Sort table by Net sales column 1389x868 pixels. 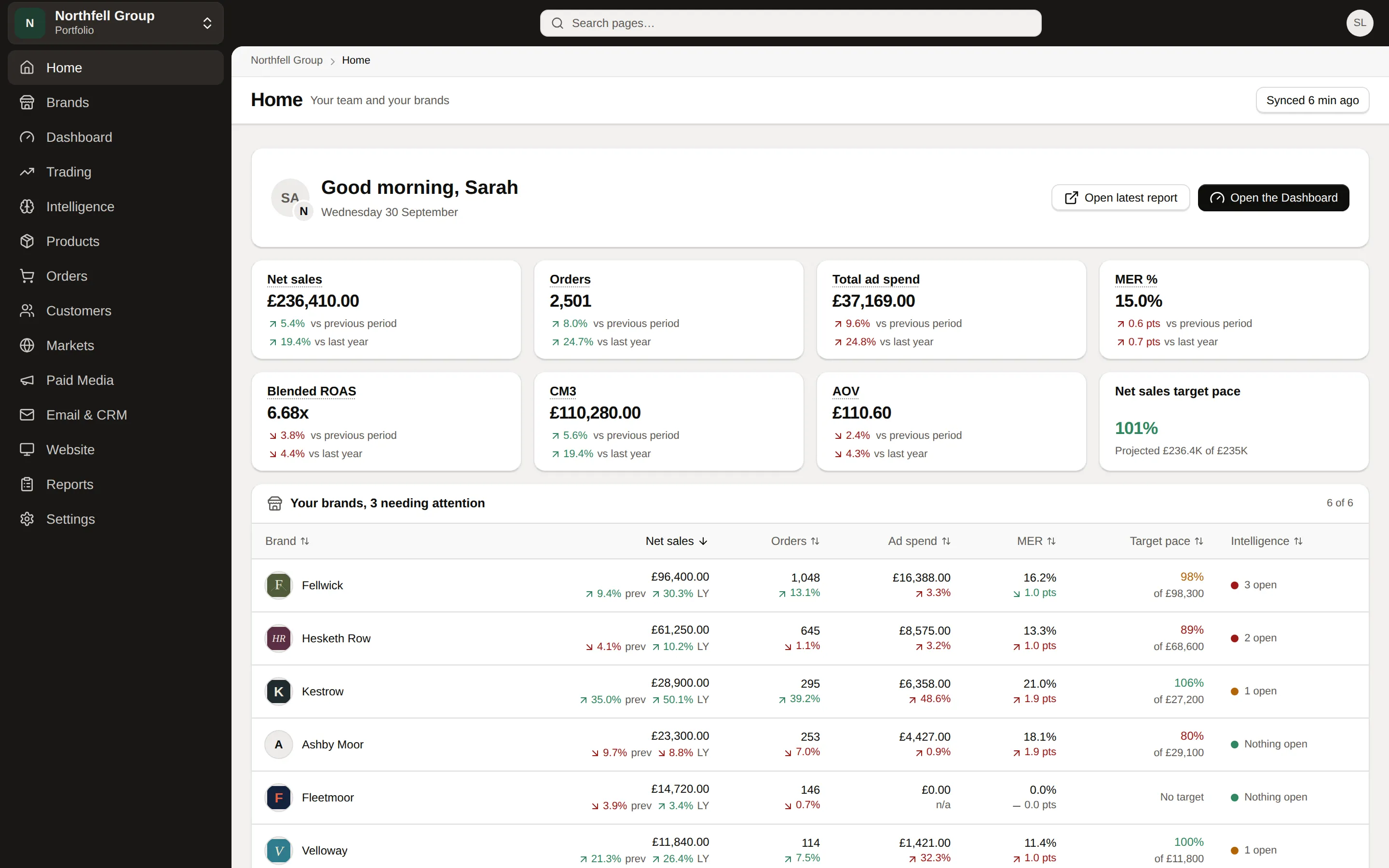[x=677, y=541]
